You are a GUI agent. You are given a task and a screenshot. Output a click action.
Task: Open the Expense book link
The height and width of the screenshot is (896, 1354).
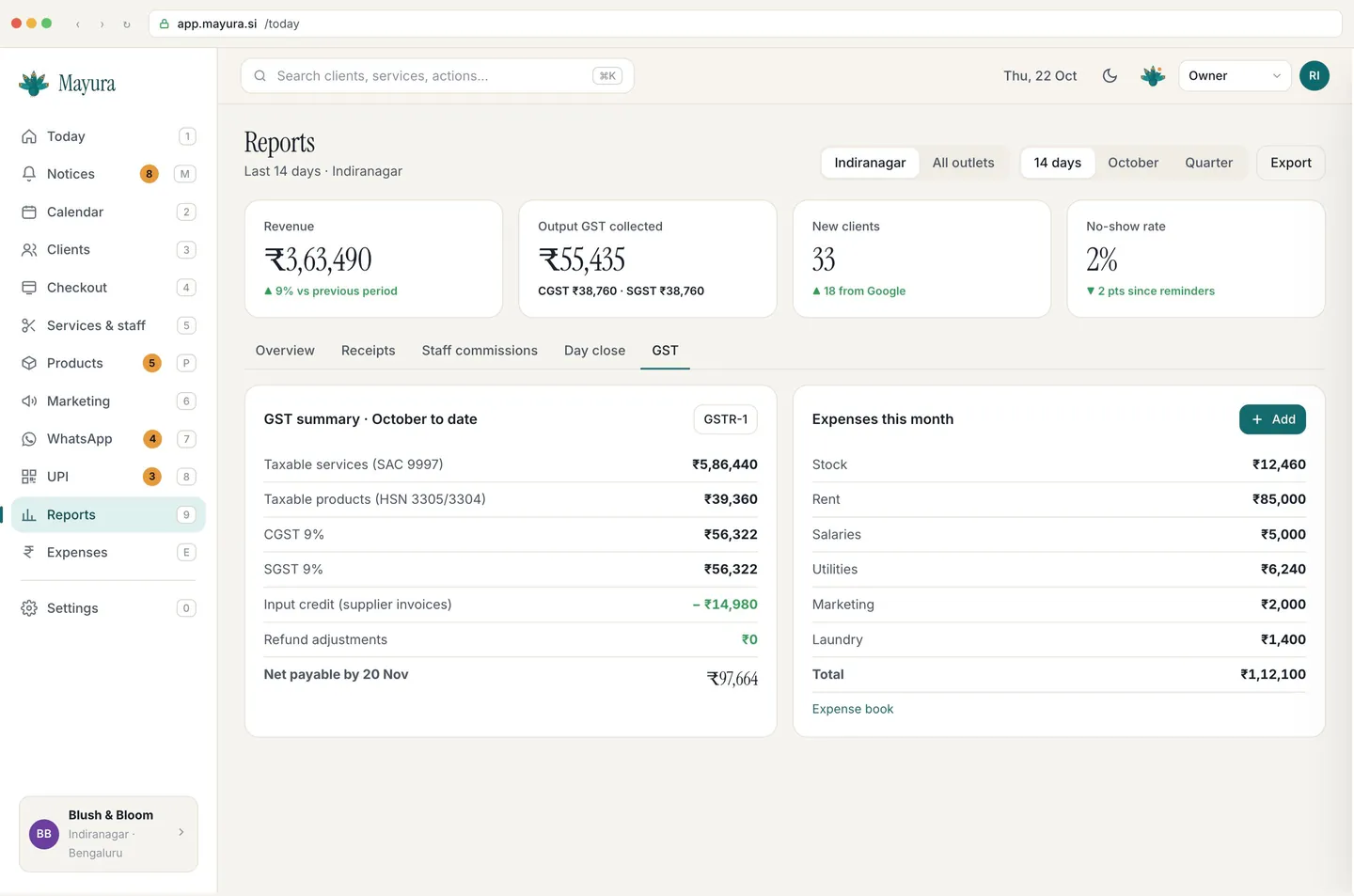(x=853, y=709)
